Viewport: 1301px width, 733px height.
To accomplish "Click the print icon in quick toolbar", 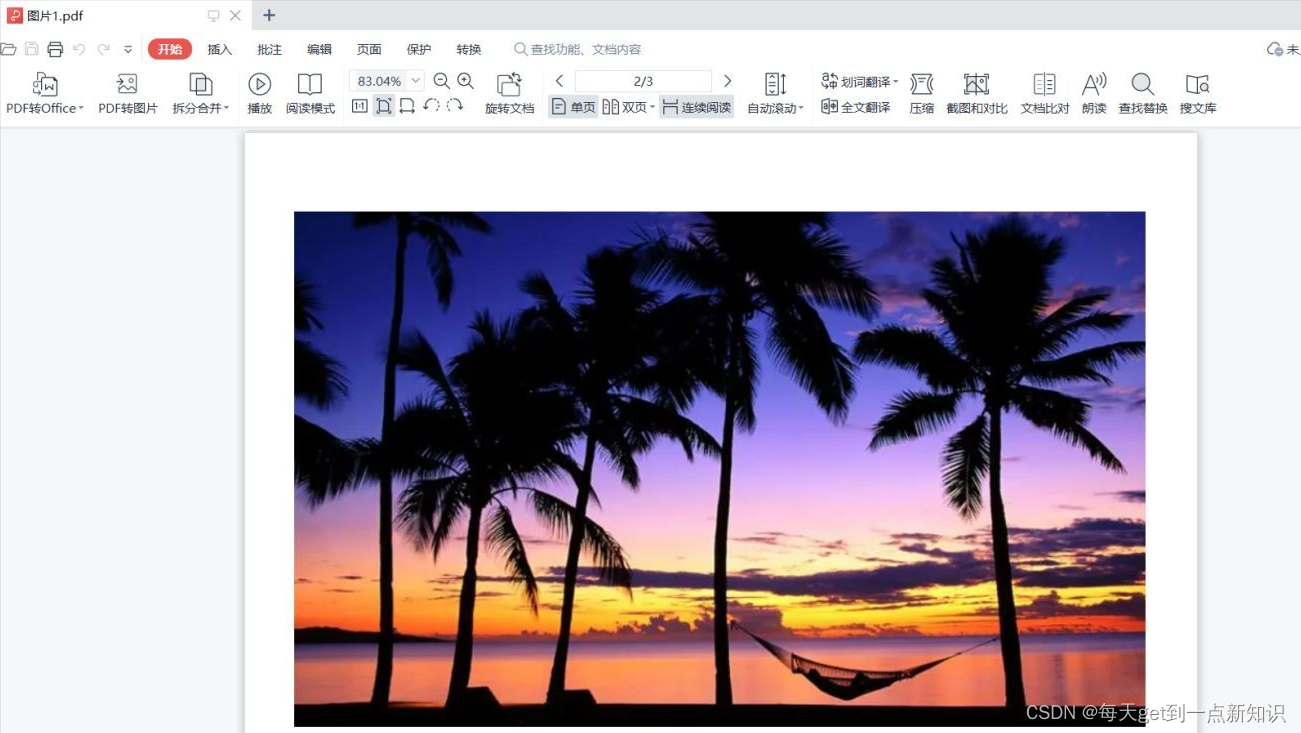I will [55, 49].
